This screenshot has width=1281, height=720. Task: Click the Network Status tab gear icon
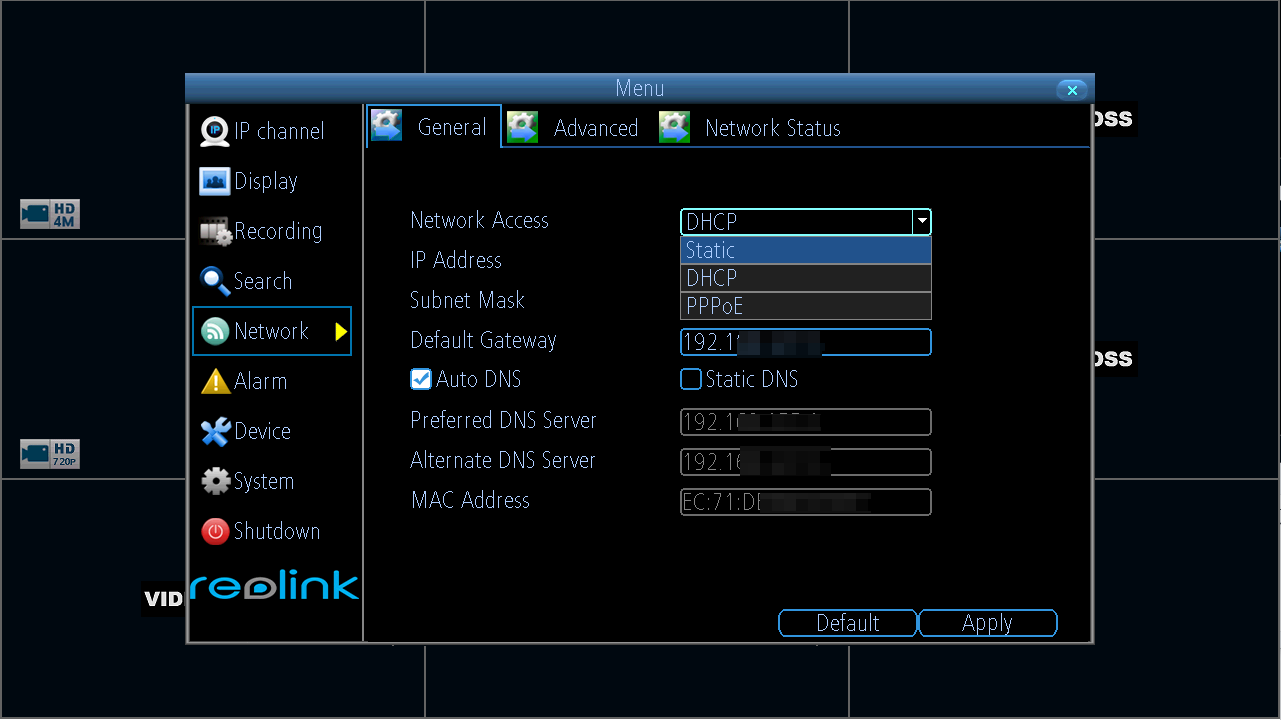coord(675,127)
